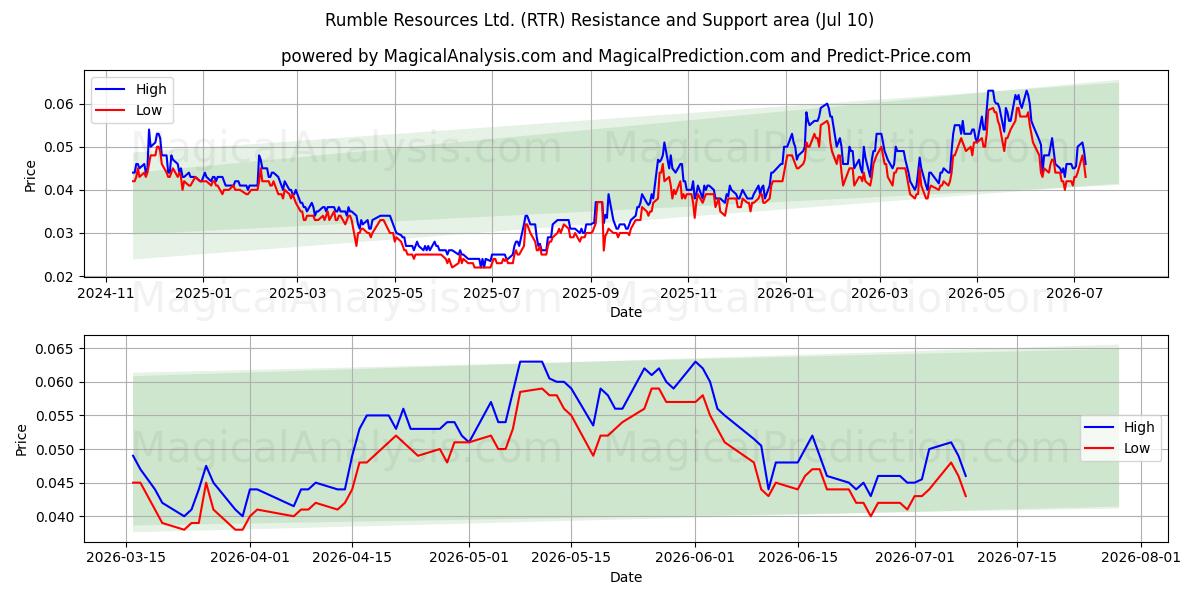
Task: Click 'Low' in the bottom chart legend
Action: tap(1137, 449)
